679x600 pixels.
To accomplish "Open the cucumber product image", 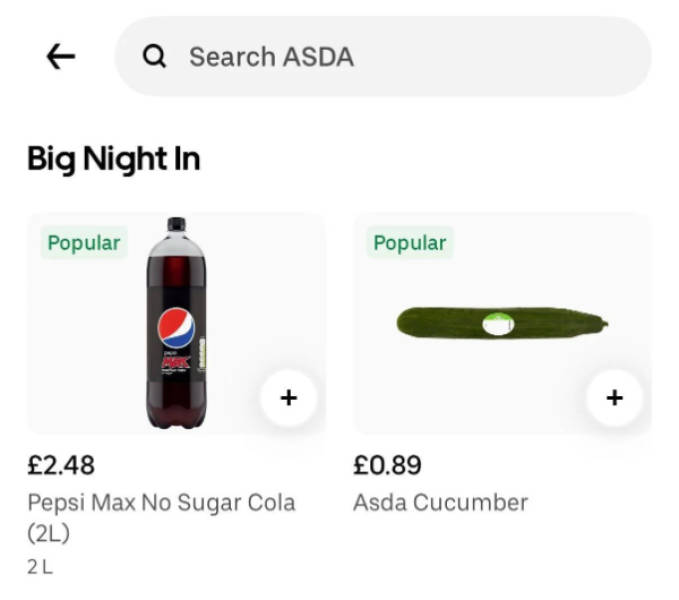I will click(502, 323).
